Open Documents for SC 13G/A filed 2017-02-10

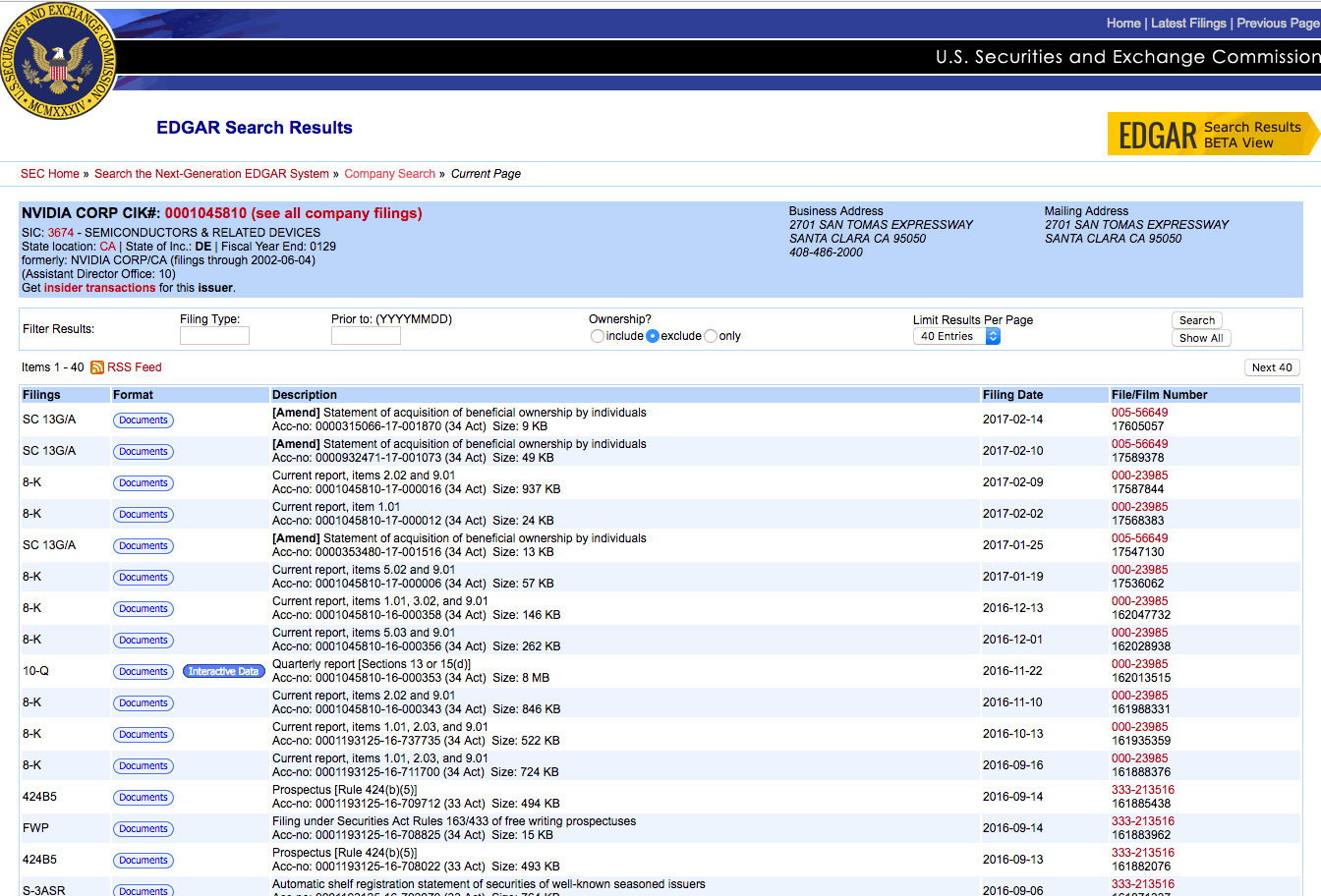tap(144, 452)
